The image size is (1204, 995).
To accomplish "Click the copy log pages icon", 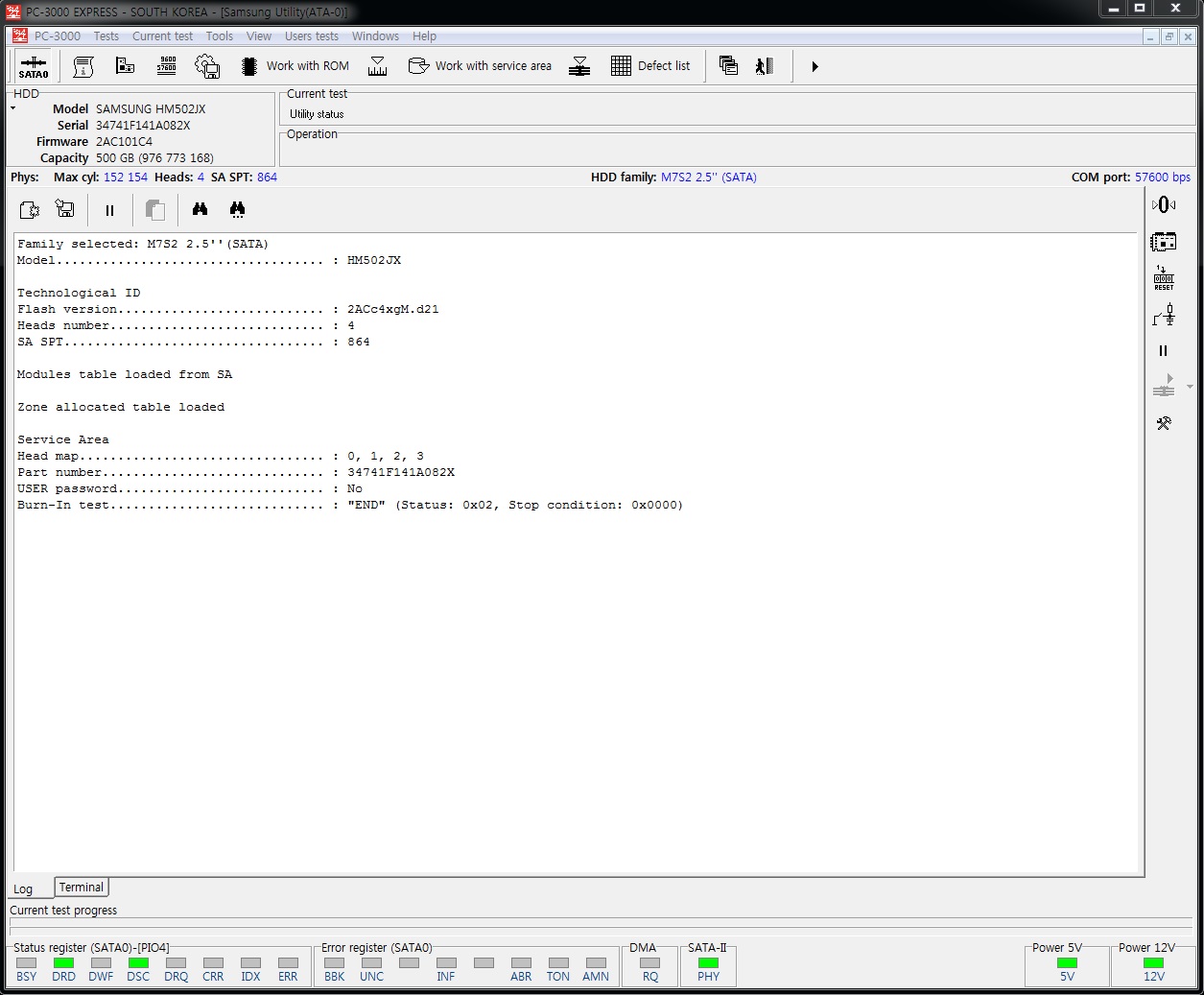I will (x=154, y=209).
